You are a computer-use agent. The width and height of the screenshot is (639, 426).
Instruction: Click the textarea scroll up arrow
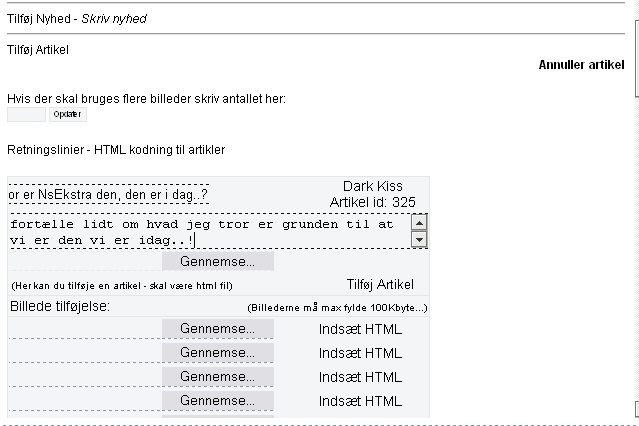click(x=419, y=222)
